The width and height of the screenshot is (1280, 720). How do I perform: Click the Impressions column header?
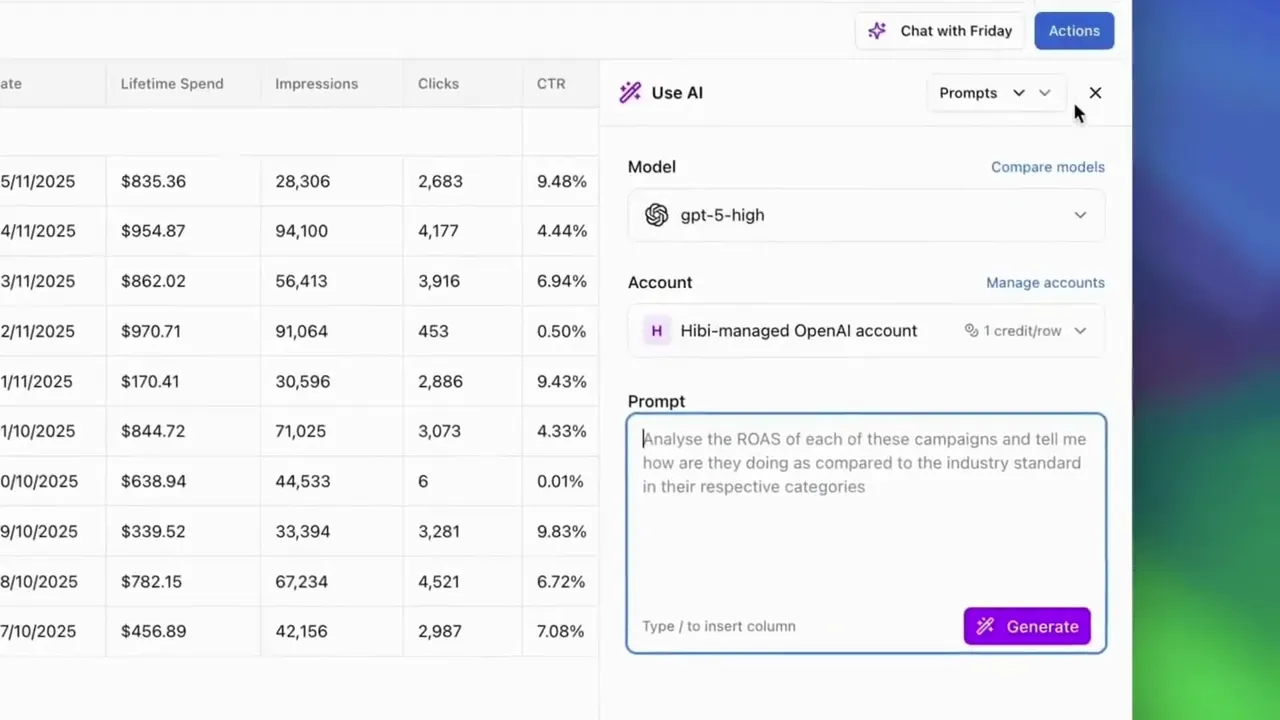pos(316,84)
